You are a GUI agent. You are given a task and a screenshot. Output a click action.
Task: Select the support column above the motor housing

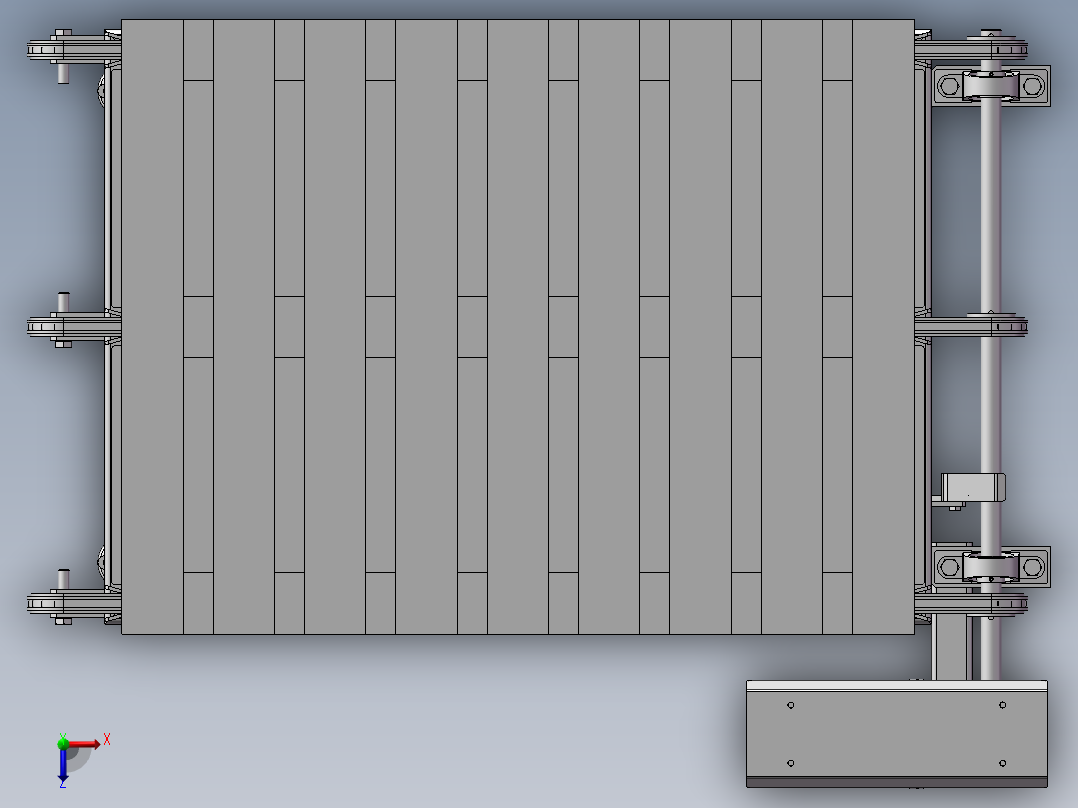point(952,647)
